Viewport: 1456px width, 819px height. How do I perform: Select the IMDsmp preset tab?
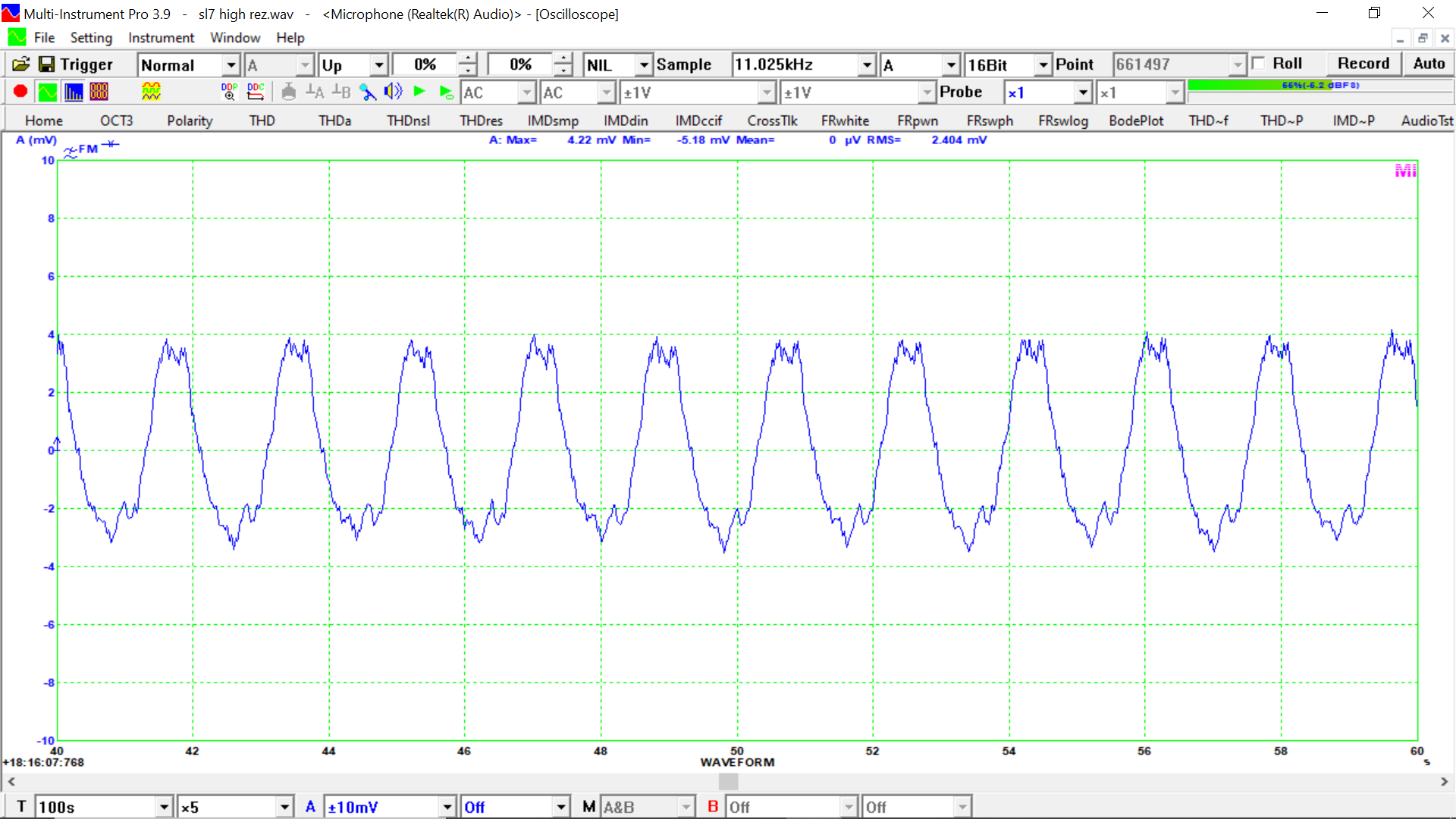tap(553, 121)
